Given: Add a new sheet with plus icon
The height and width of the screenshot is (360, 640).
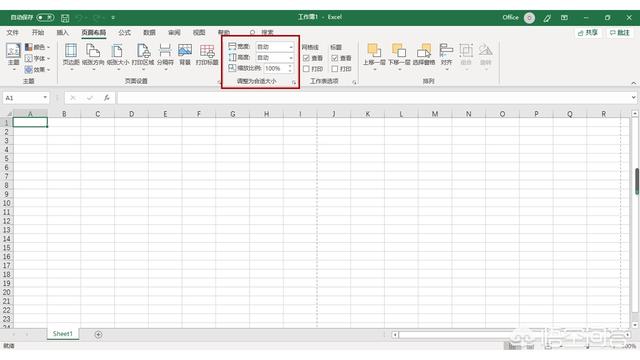Looking at the screenshot, I should (x=98, y=334).
